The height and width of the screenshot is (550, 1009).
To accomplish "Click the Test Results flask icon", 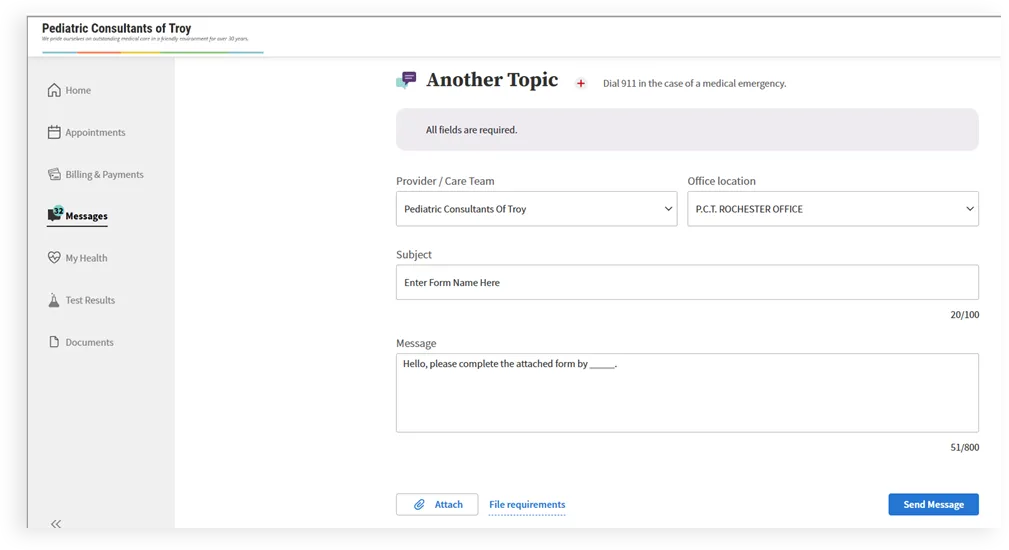I will [x=54, y=300].
